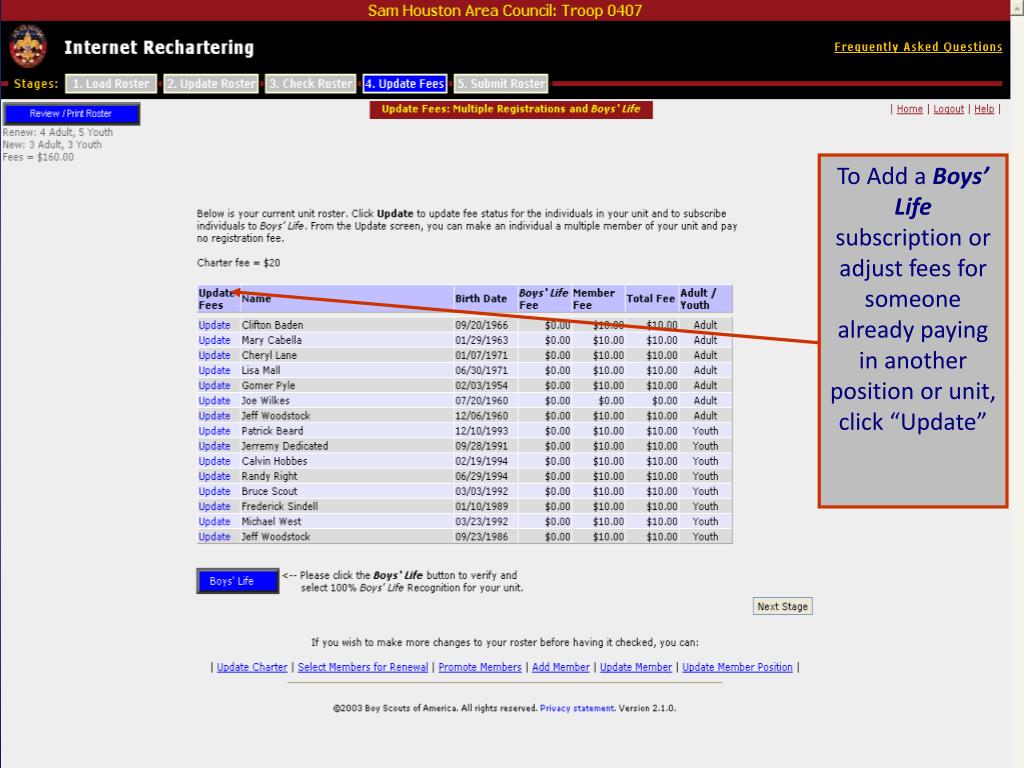1024x768 pixels.
Task: Click Update for Michael West
Action: [x=214, y=521]
